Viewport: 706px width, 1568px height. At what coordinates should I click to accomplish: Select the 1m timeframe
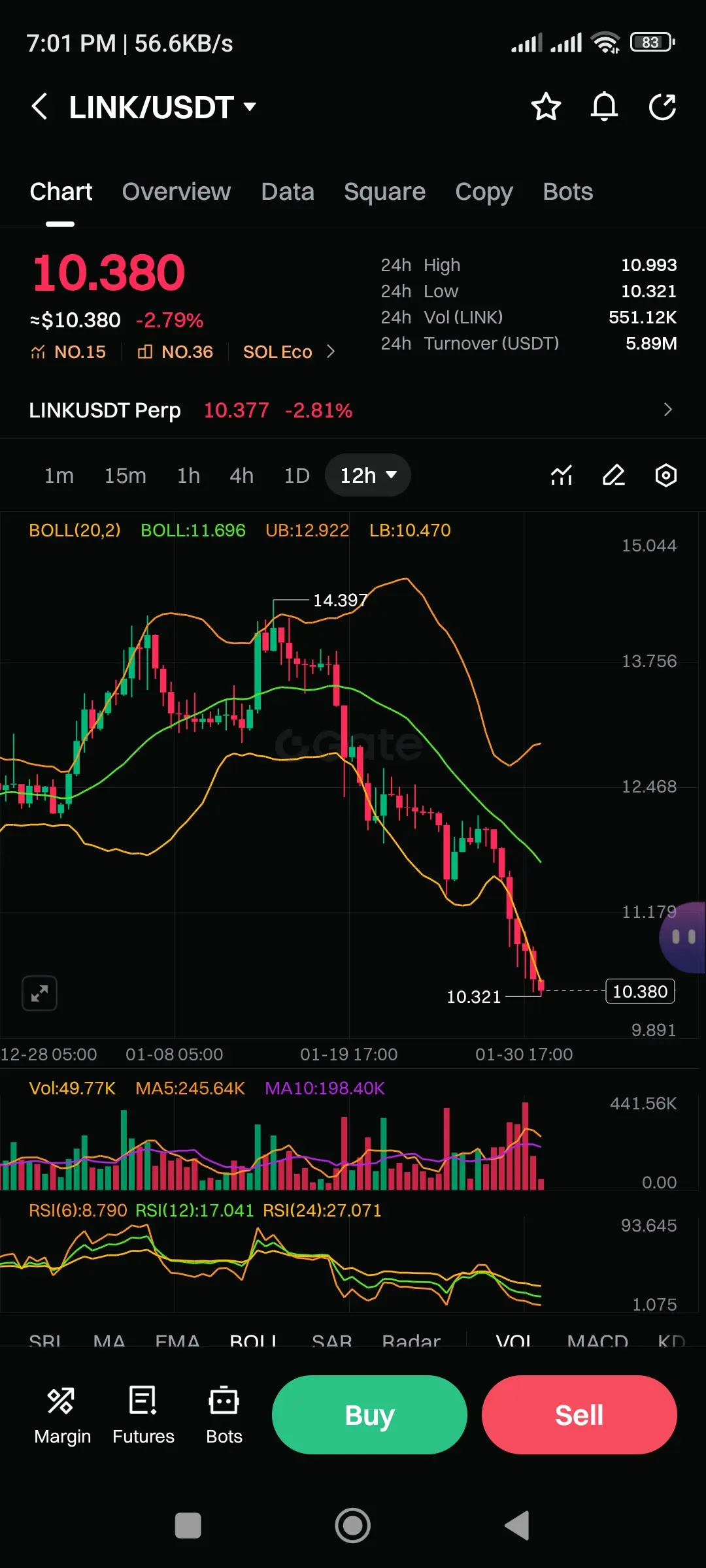(59, 476)
